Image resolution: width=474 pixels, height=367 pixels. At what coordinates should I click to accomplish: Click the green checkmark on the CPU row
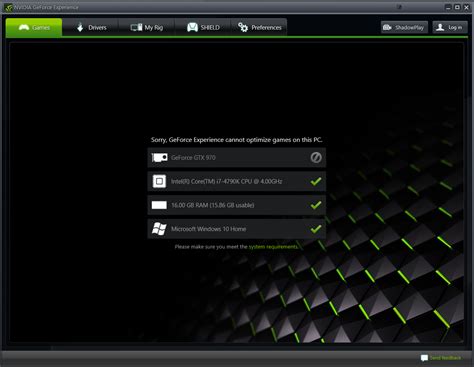tap(316, 181)
